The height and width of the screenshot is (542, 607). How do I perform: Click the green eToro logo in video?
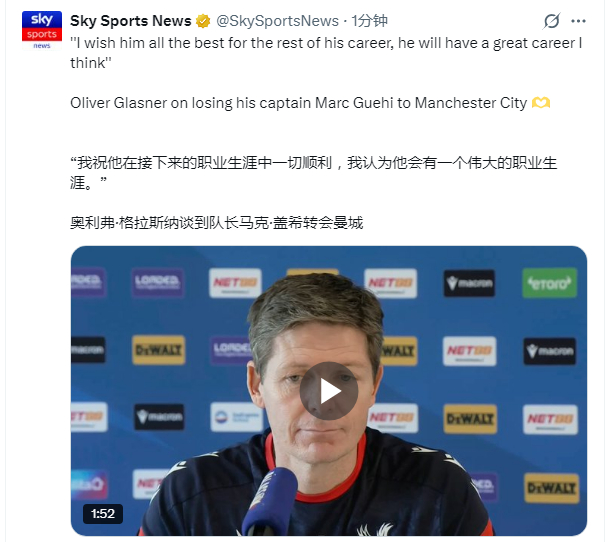pyautogui.click(x=549, y=283)
